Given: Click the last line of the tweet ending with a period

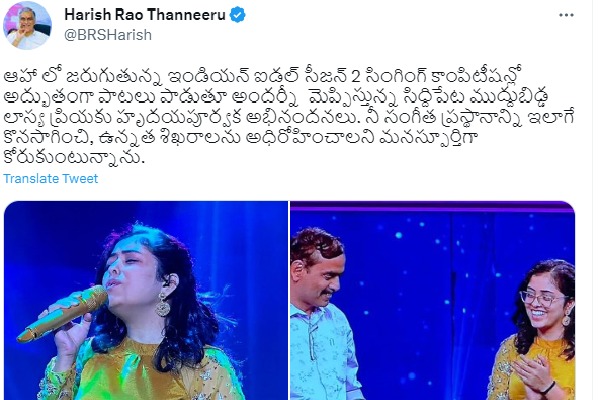Looking at the screenshot, I should tap(74, 157).
